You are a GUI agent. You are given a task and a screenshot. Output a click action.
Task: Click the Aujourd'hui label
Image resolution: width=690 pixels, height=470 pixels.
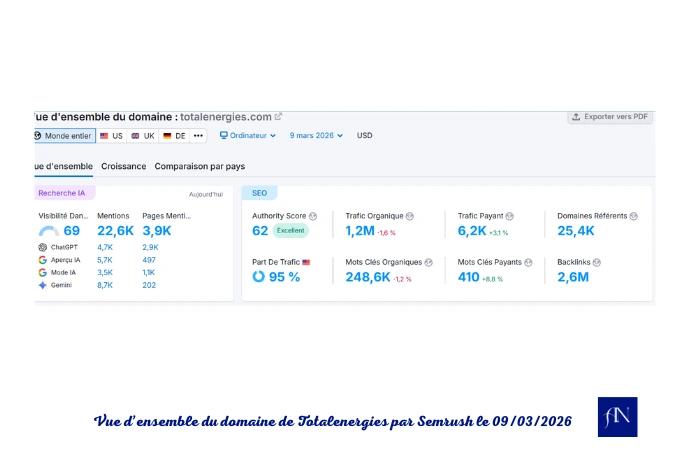(206, 195)
